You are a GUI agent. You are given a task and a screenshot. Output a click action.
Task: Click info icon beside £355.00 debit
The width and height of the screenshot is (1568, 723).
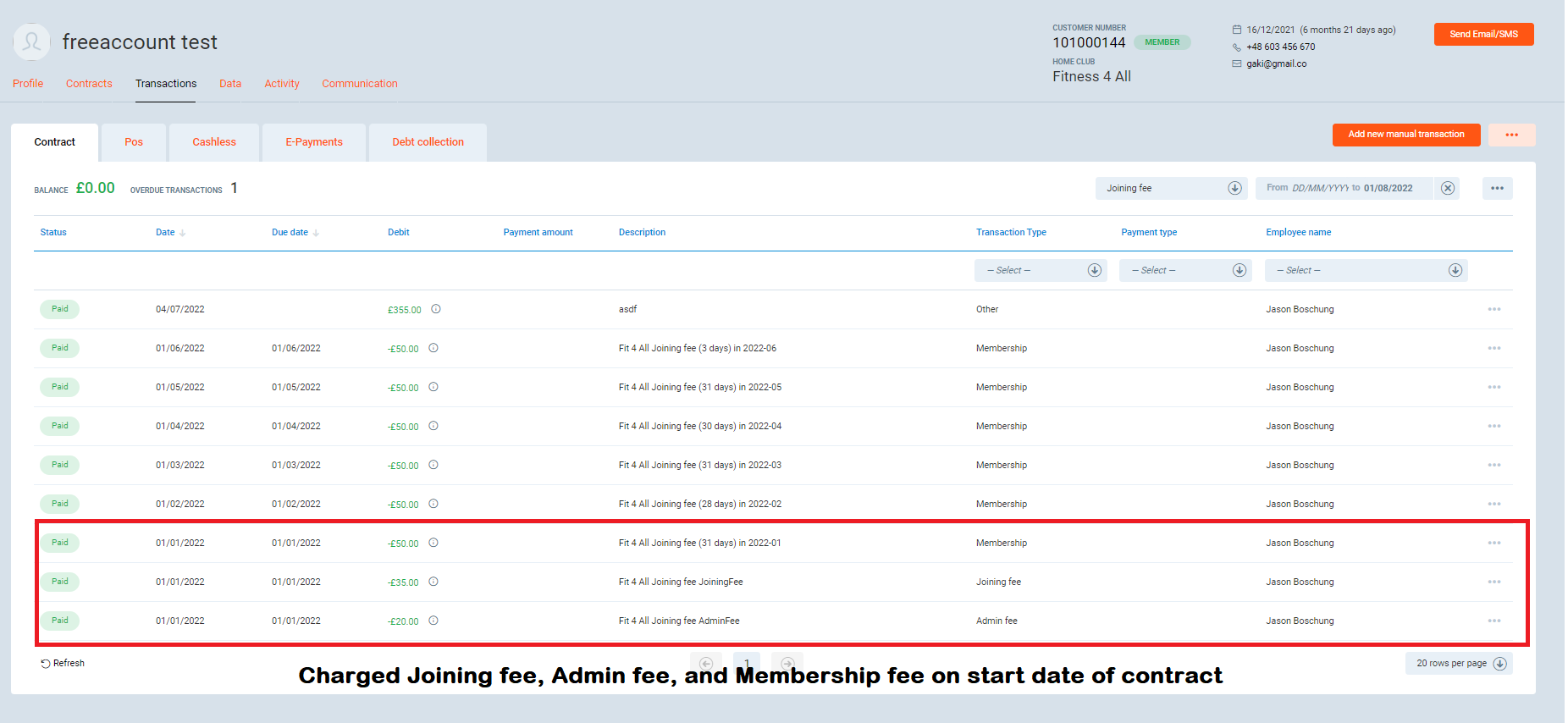coord(436,309)
